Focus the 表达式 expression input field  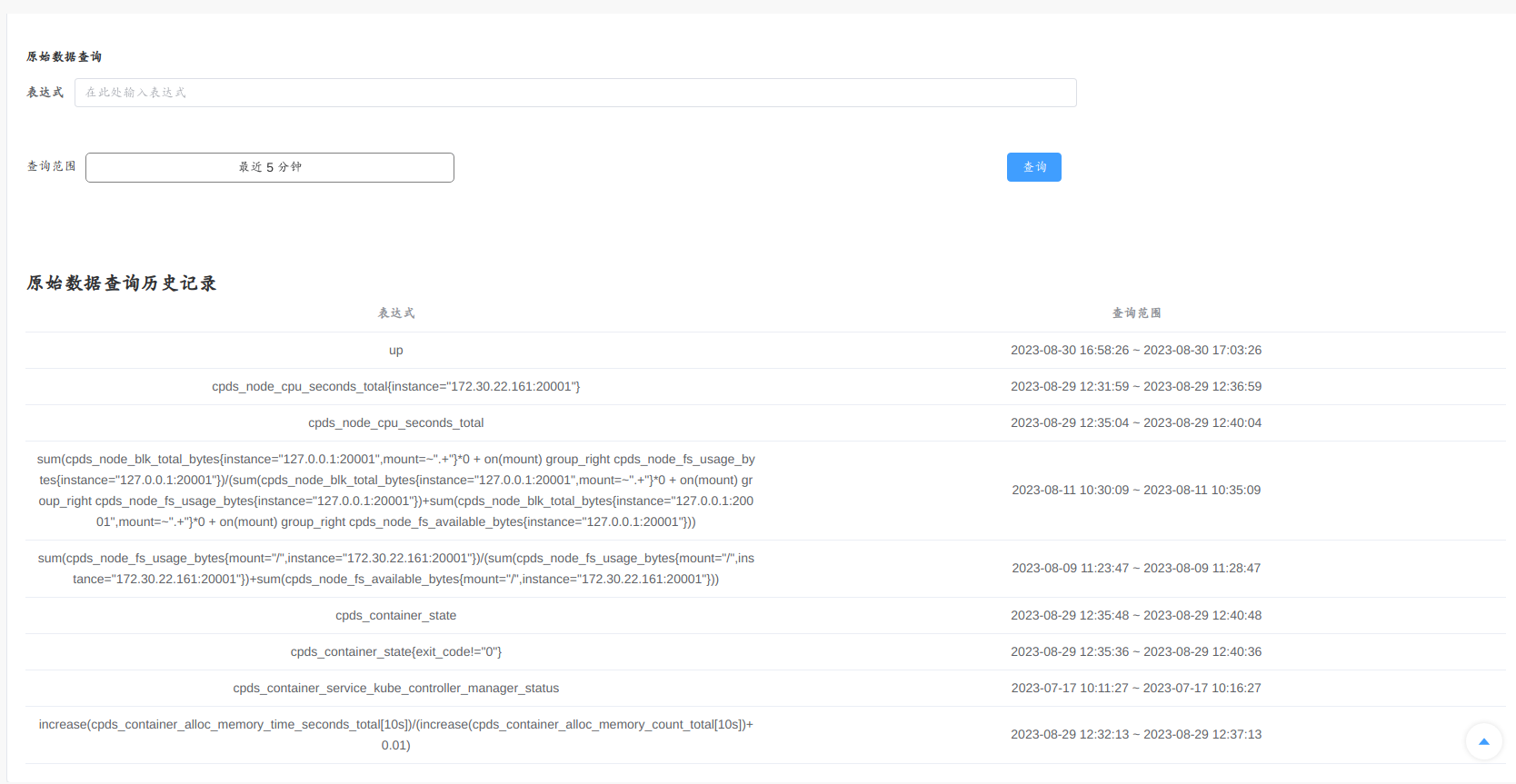(574, 93)
